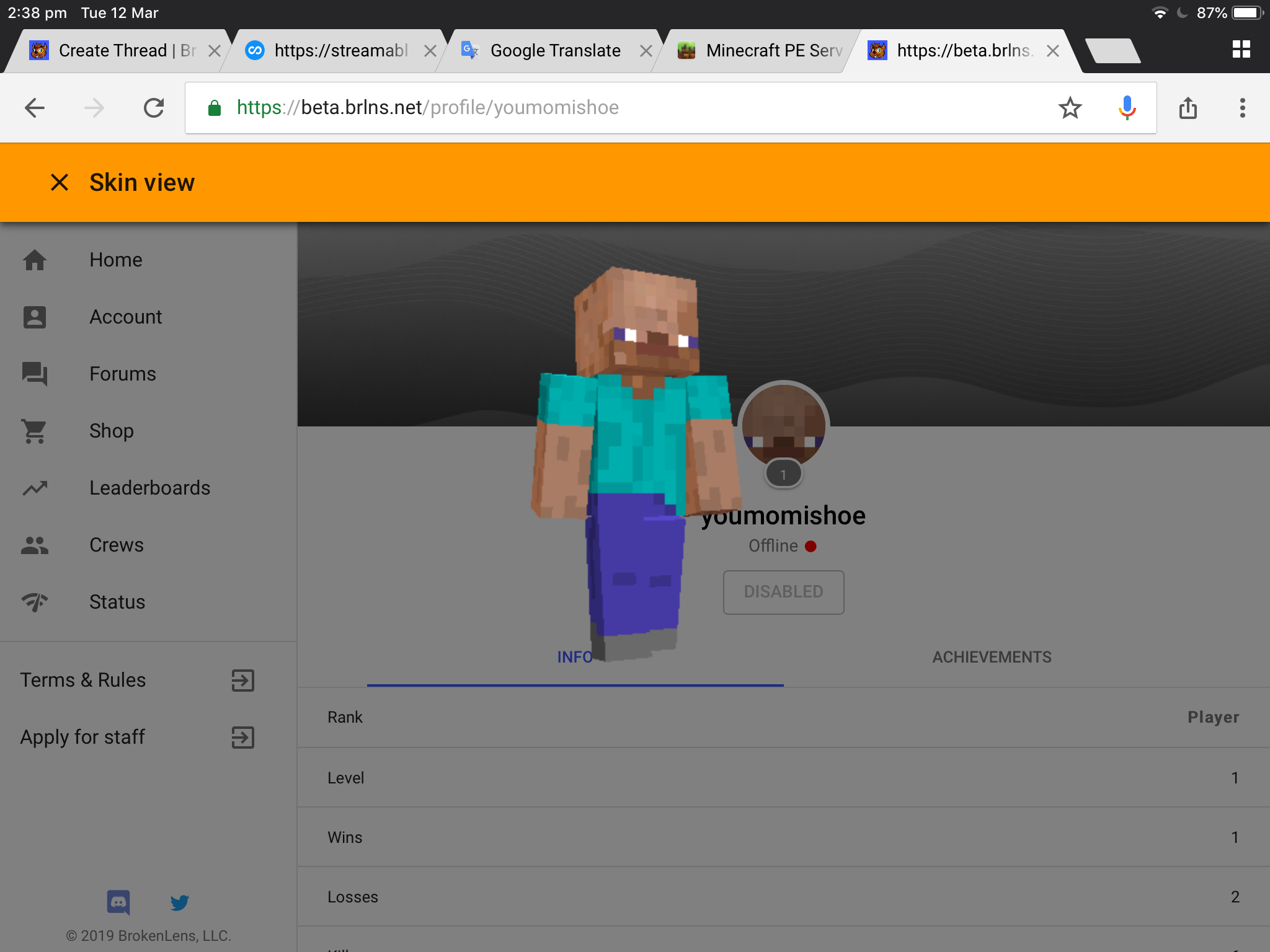1270x952 pixels.
Task: Open the Twitter bird icon
Action: [x=179, y=902]
